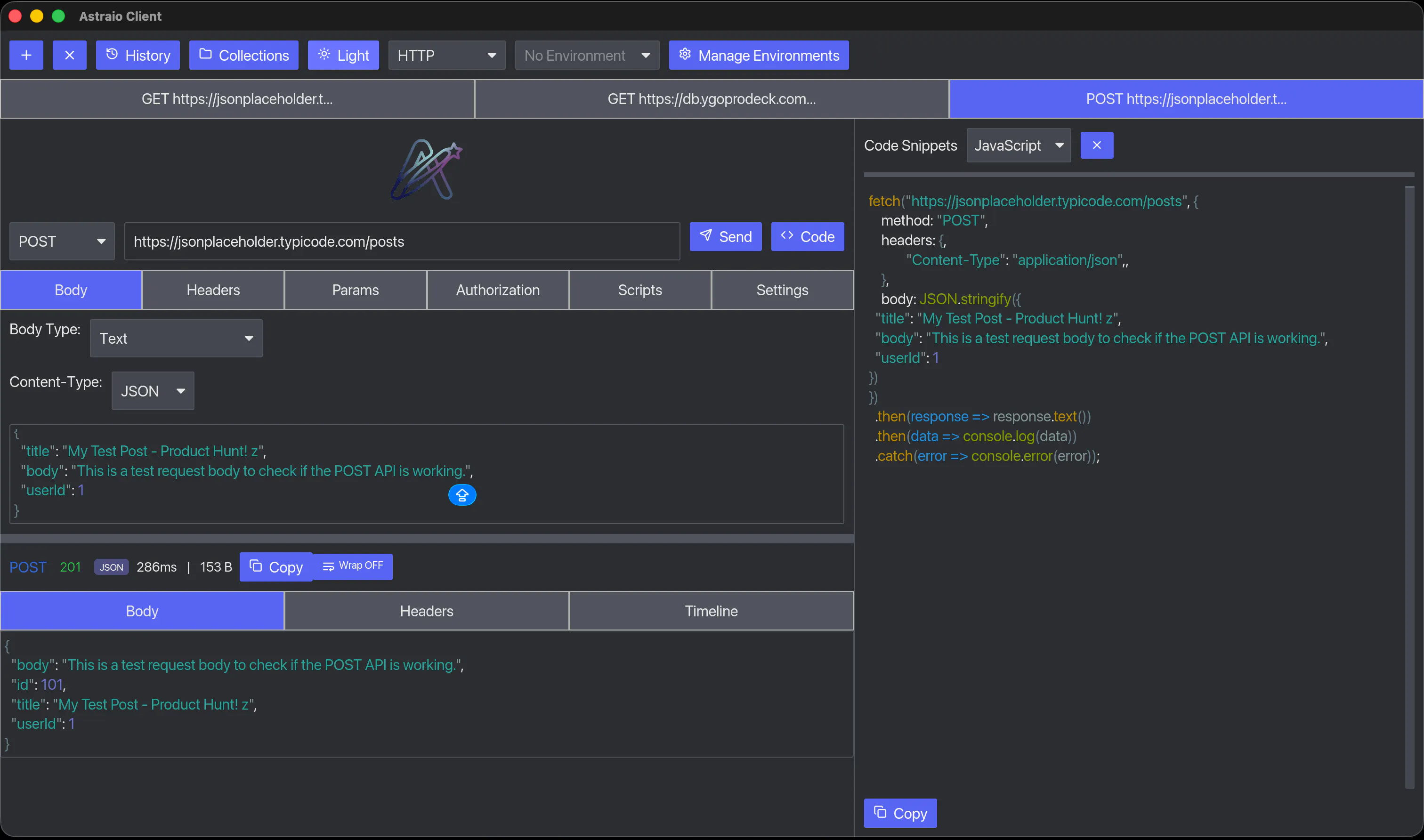
Task: Click the history clock icon
Action: tap(112, 54)
